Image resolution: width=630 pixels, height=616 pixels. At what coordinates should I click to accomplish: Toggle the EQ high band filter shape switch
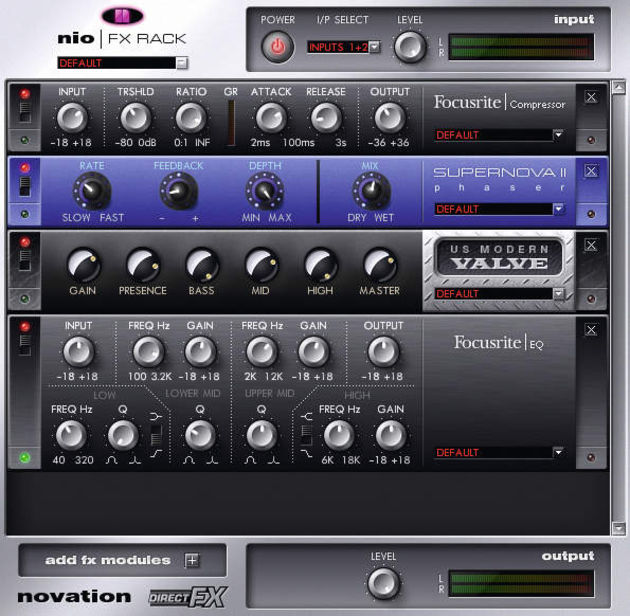tap(306, 435)
